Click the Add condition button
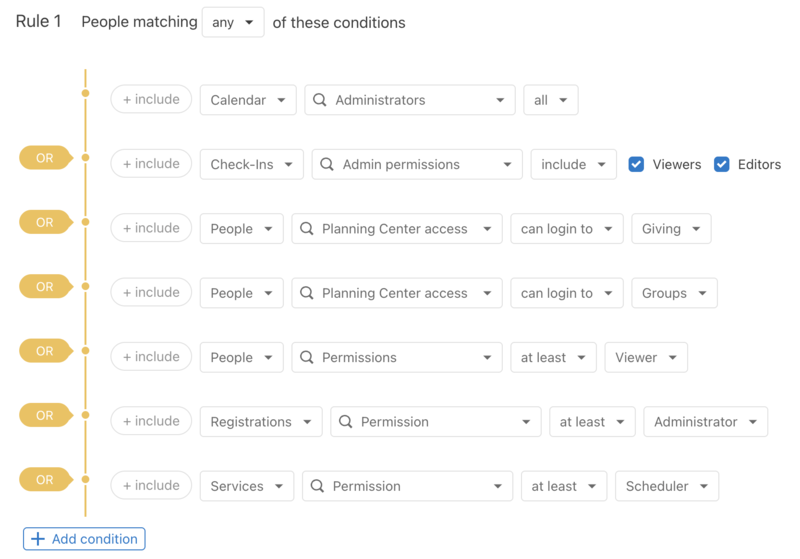800x559 pixels. click(84, 539)
